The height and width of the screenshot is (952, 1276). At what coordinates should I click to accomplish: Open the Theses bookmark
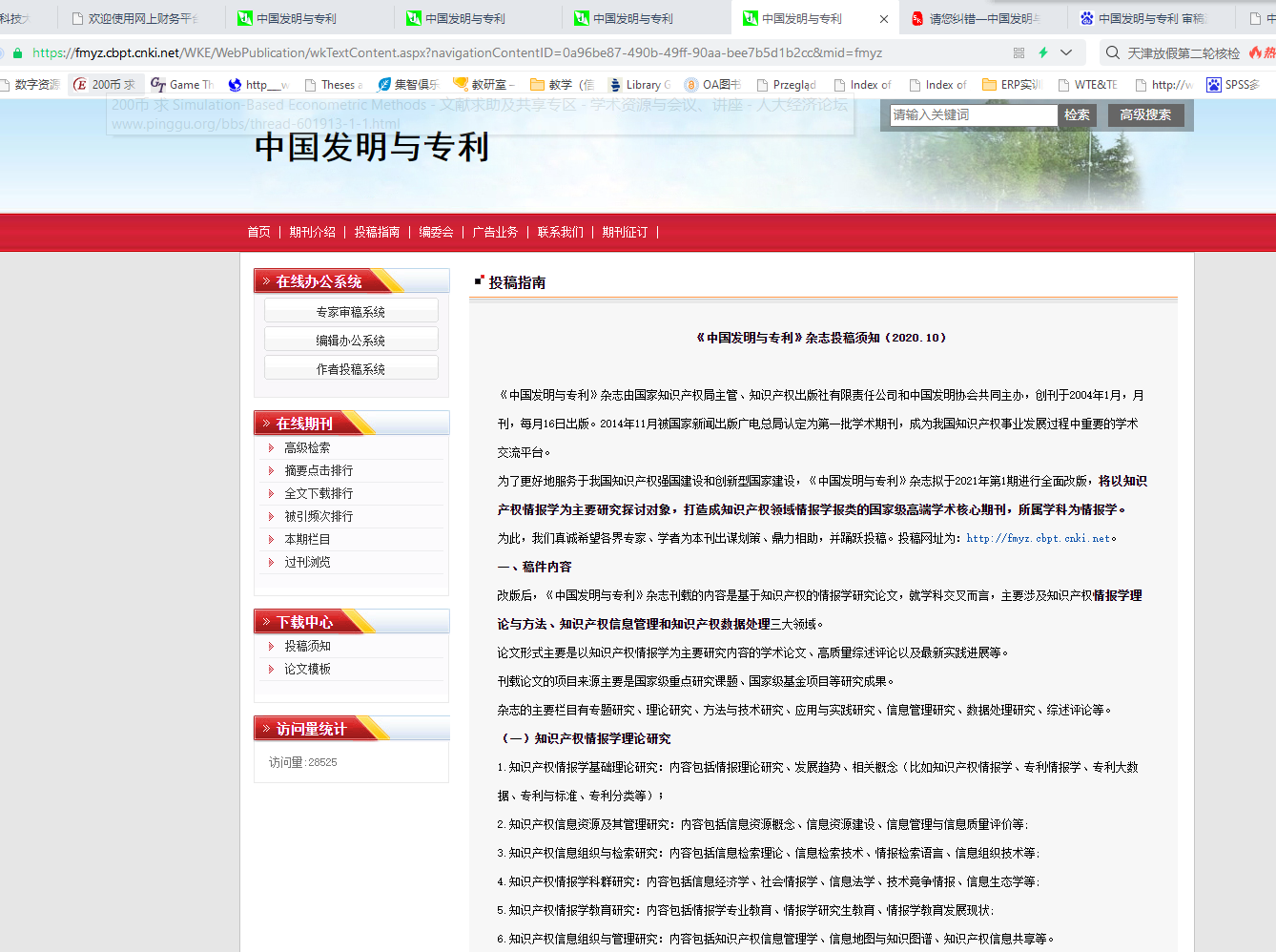pyautogui.click(x=334, y=85)
